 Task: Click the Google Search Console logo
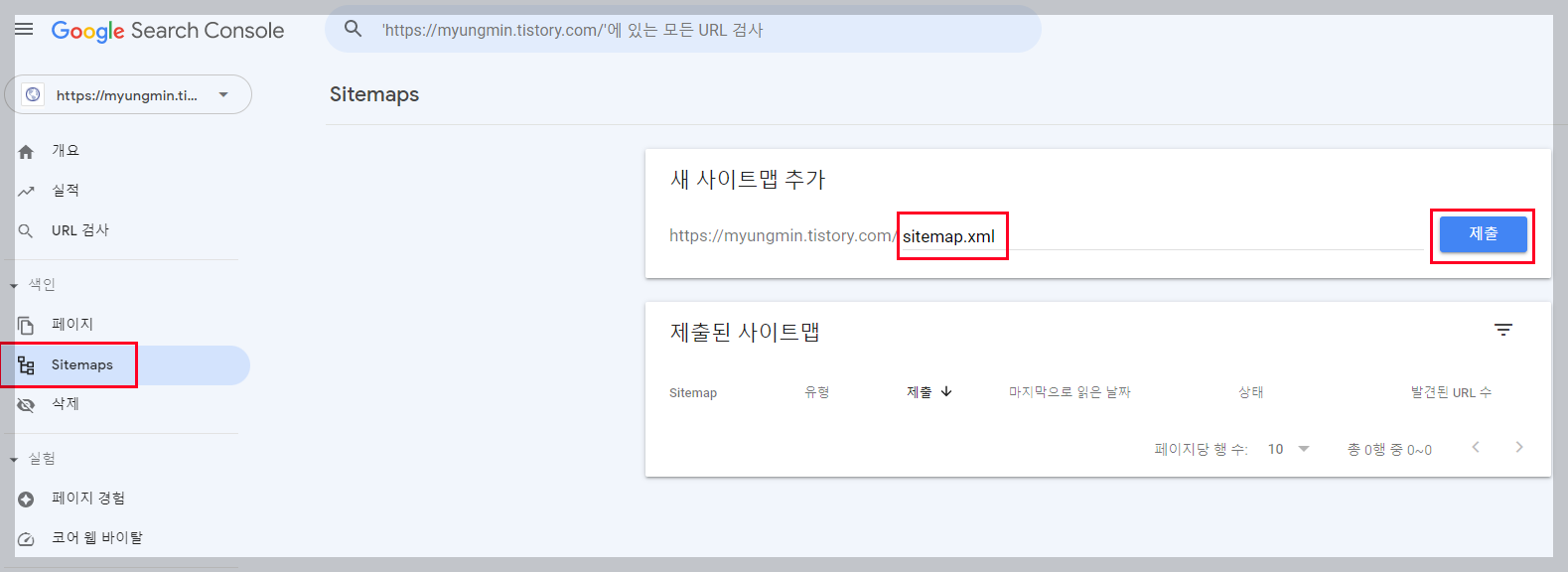[x=168, y=31]
